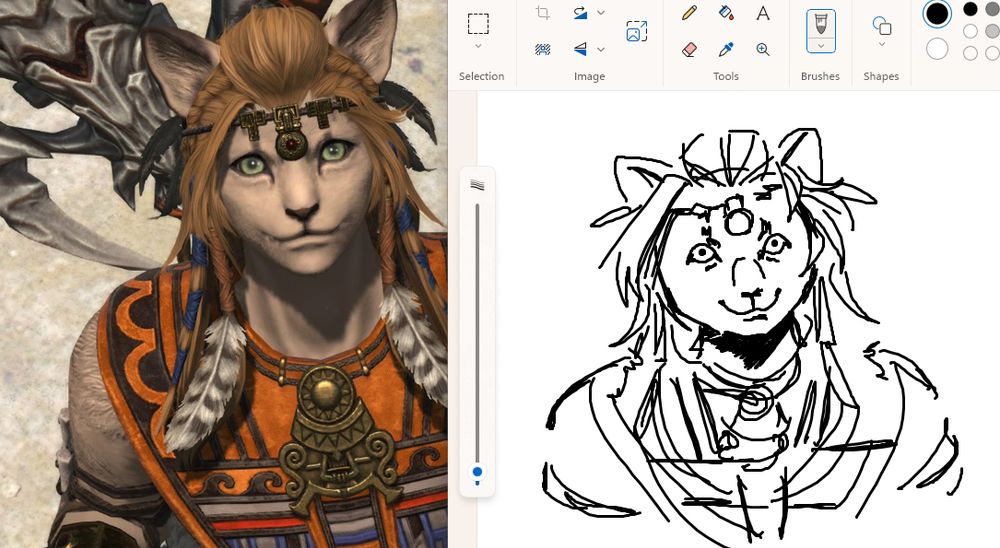The height and width of the screenshot is (548, 1000).
Task: Select the large black Color 1 circle
Action: coord(937,13)
